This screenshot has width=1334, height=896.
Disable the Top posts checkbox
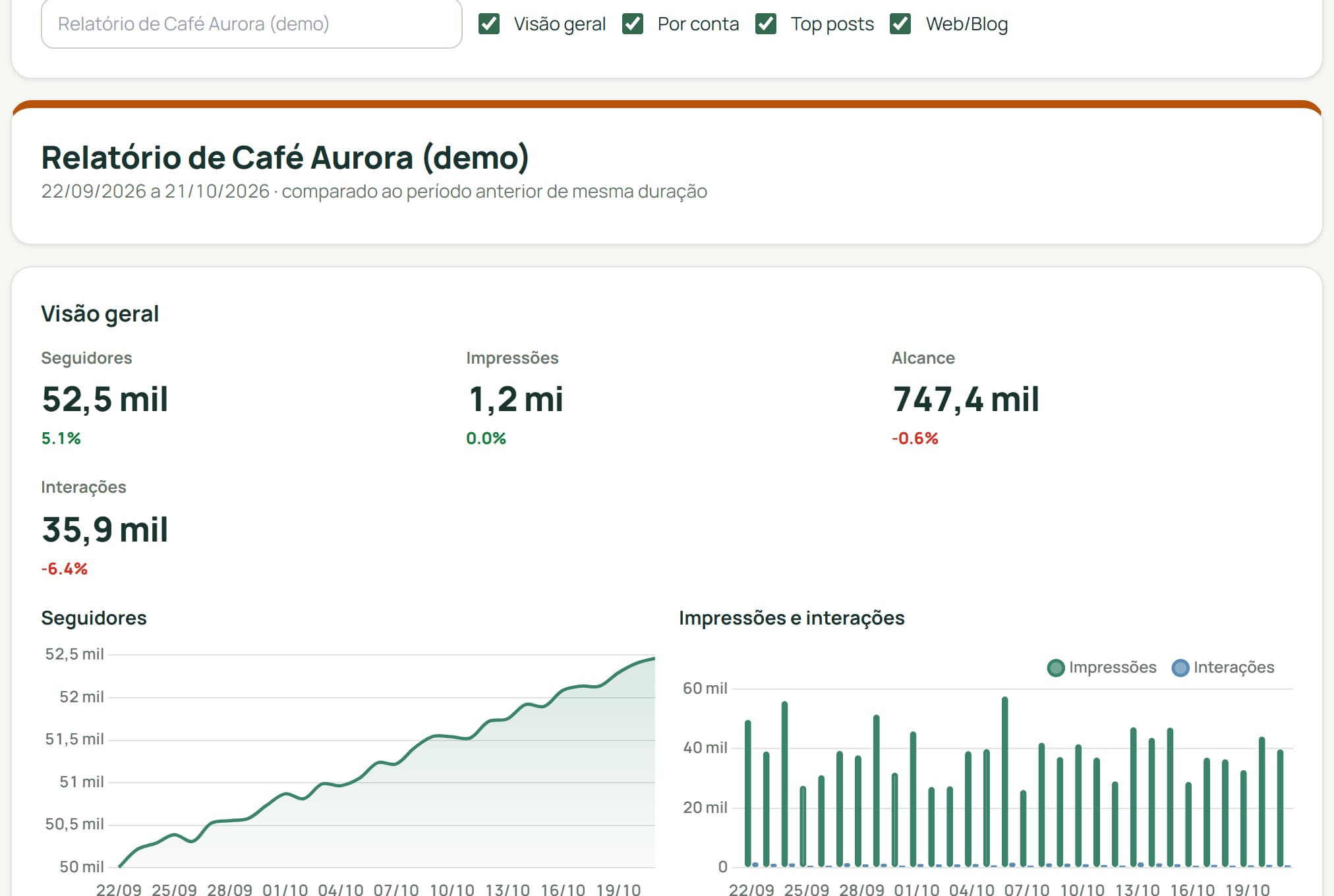(766, 24)
